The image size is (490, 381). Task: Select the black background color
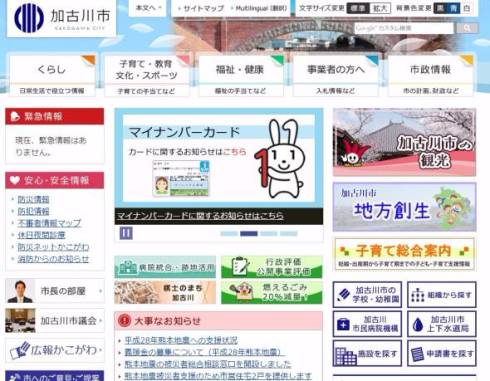(440, 8)
